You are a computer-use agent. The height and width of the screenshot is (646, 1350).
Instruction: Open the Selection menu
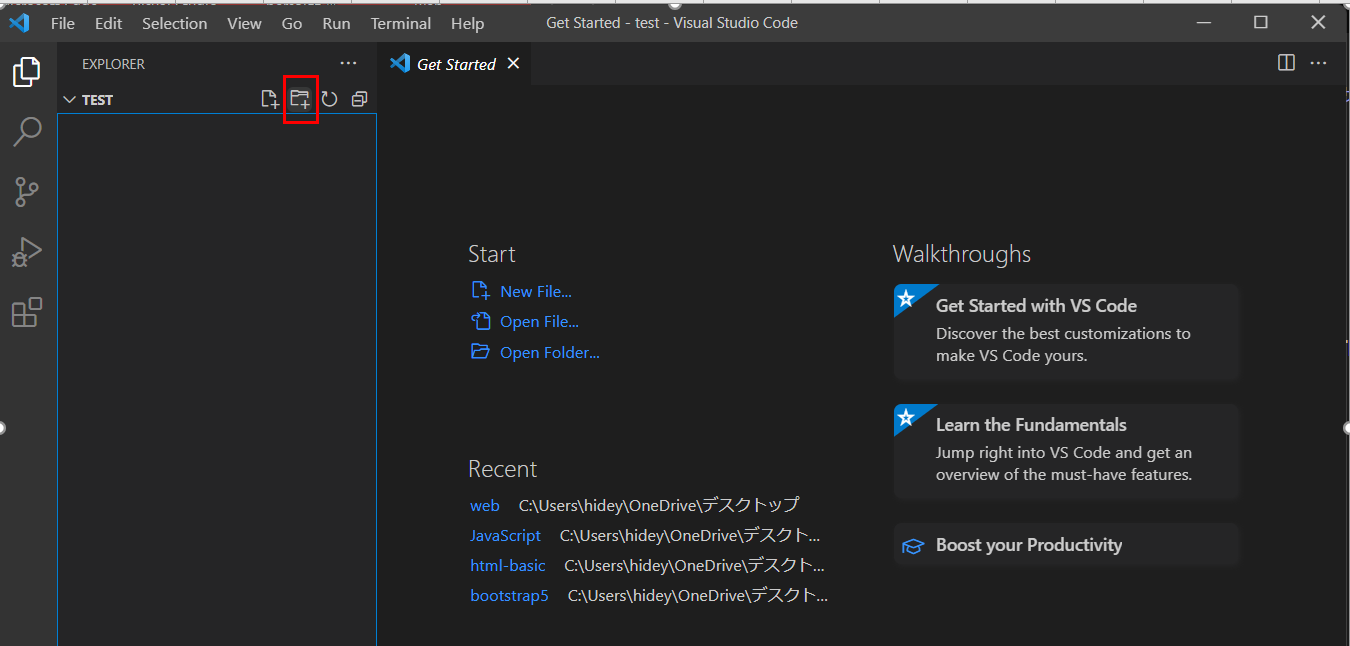point(174,23)
